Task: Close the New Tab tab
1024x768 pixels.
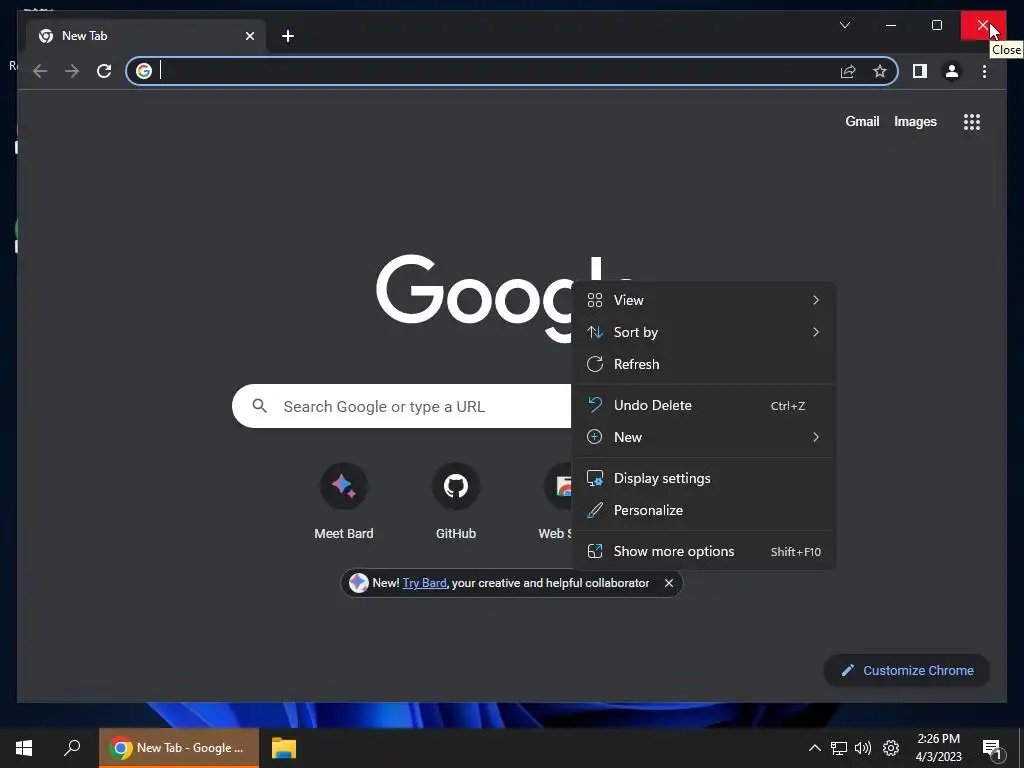Action: click(249, 36)
